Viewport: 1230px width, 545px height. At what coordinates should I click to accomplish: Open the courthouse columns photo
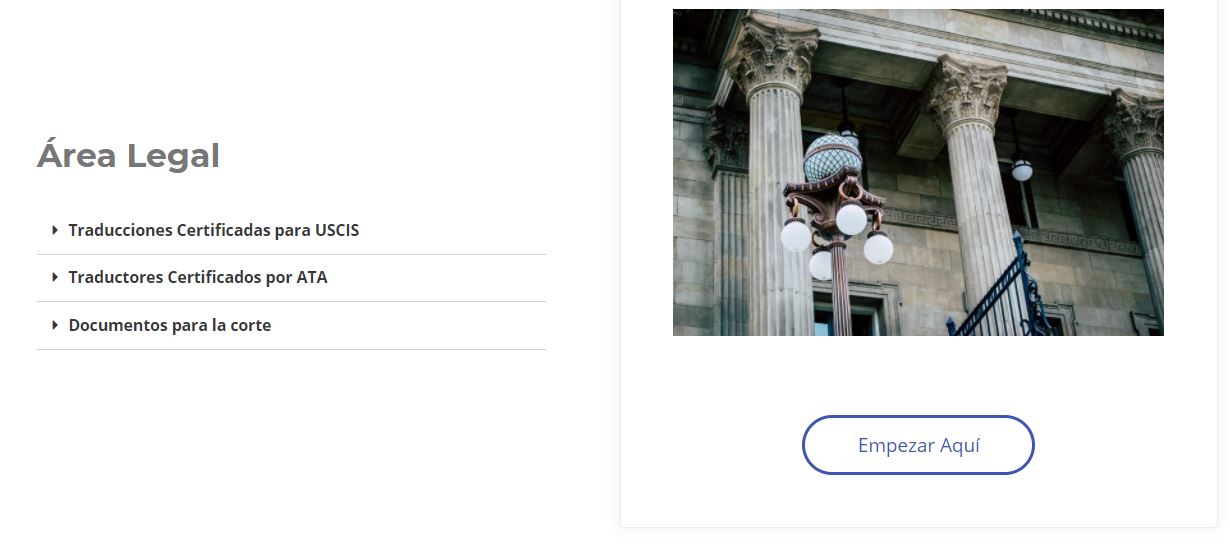tap(918, 172)
